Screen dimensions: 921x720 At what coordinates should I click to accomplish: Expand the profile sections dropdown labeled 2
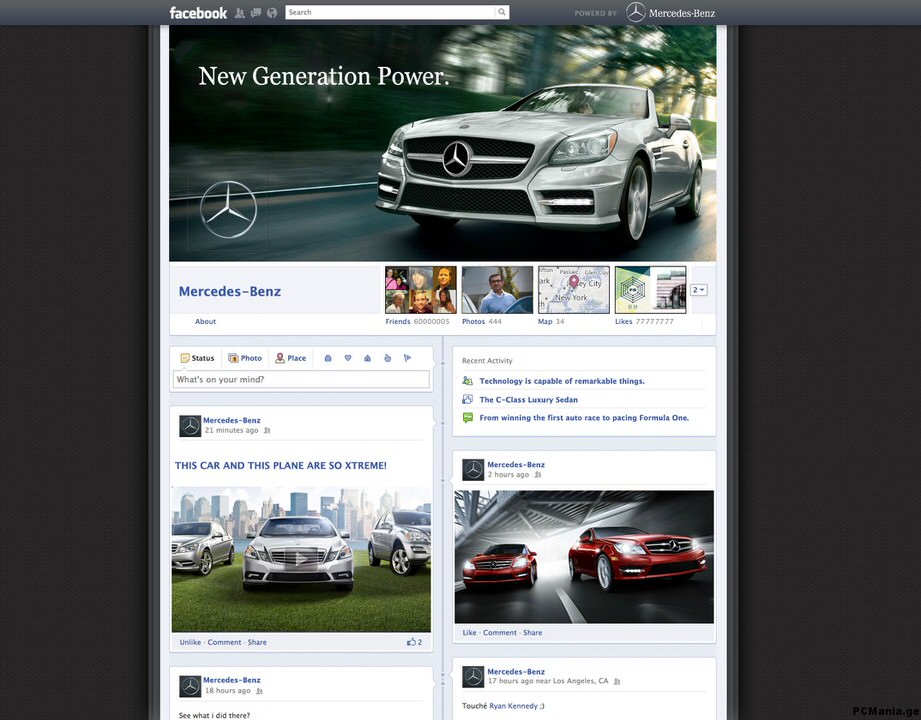coord(698,290)
